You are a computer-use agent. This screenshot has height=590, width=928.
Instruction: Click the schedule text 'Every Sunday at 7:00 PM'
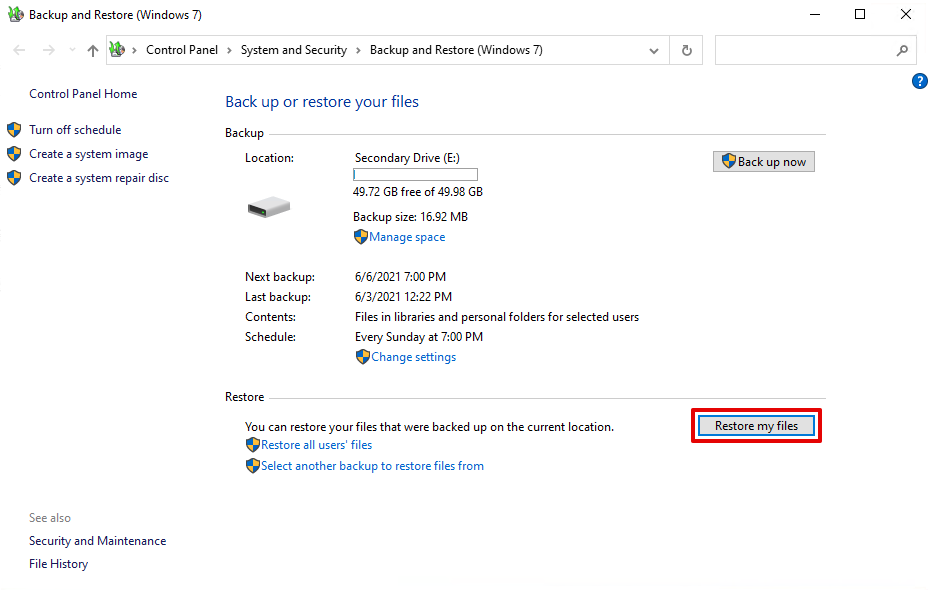418,337
